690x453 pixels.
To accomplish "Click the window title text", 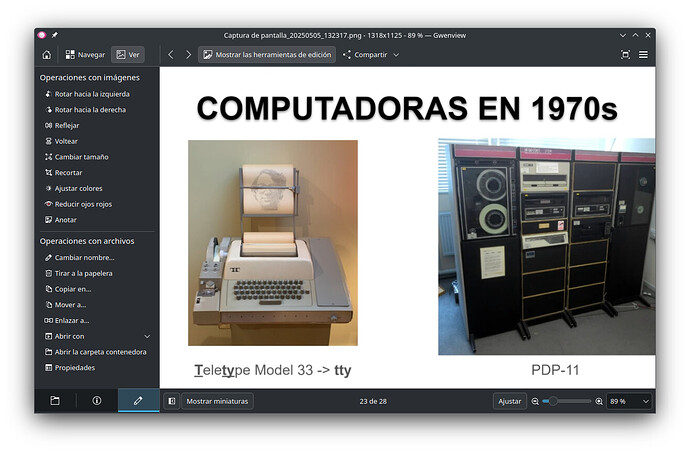I will pos(345,35).
